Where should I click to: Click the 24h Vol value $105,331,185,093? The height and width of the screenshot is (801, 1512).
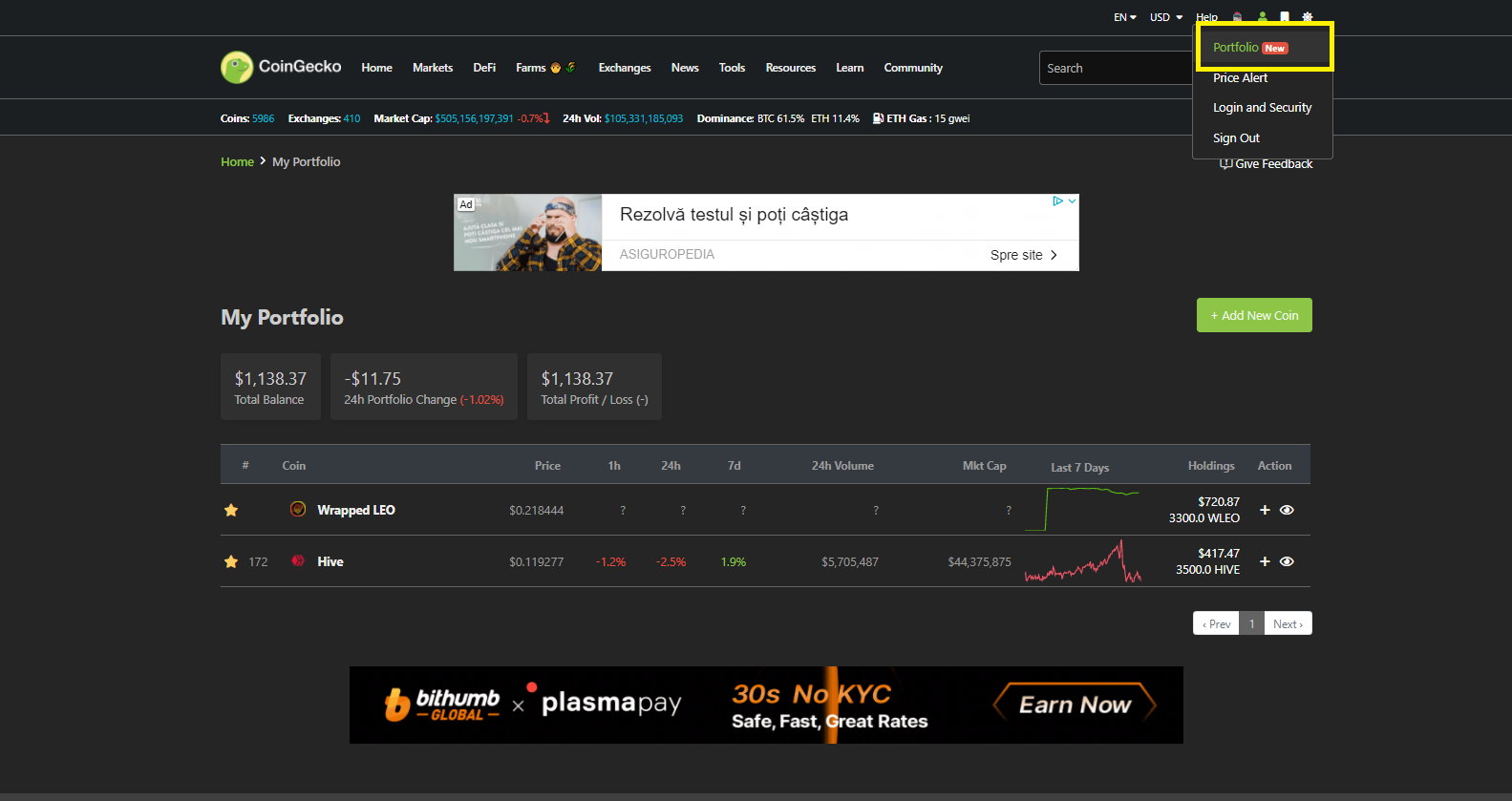(x=644, y=118)
